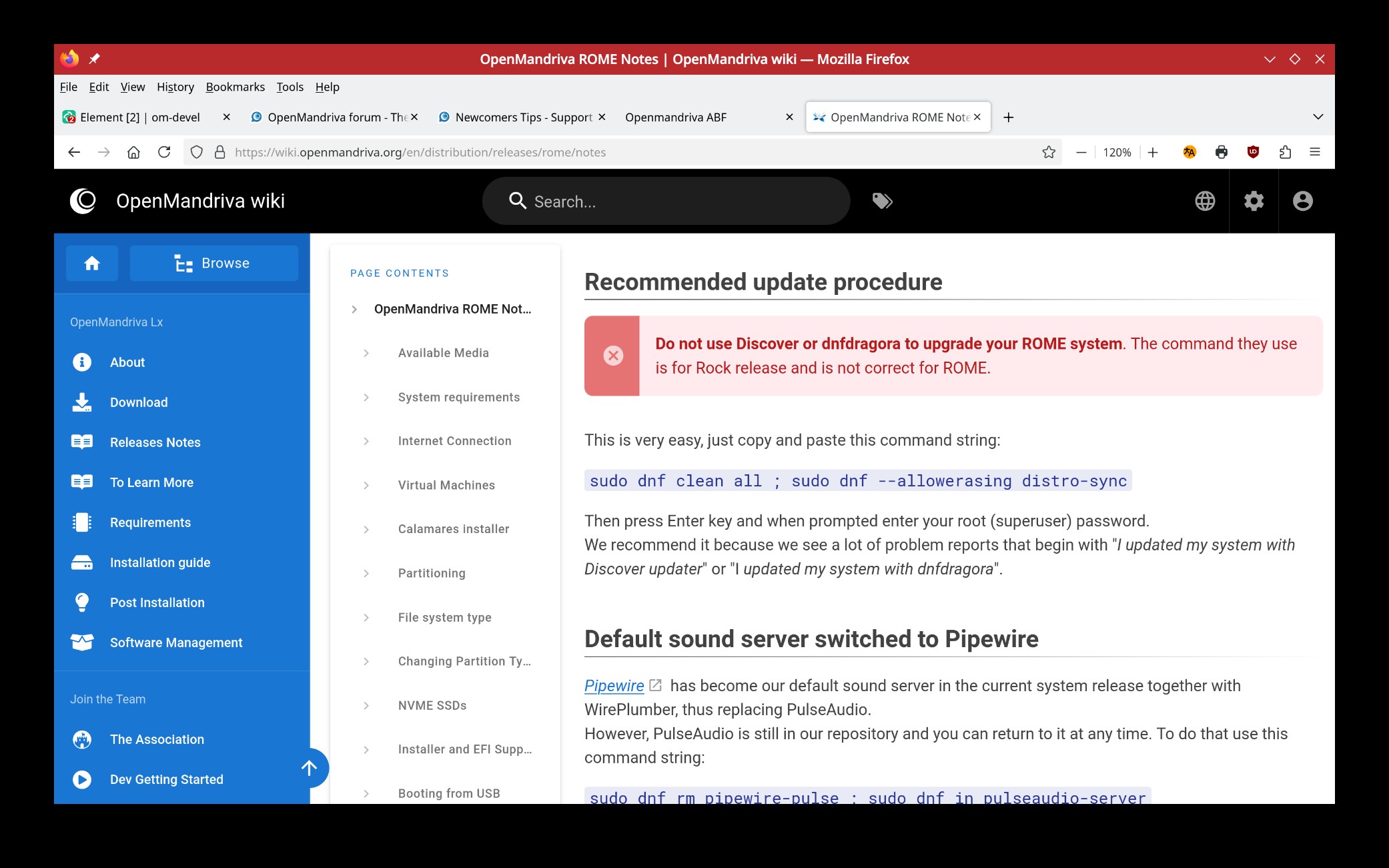The height and width of the screenshot is (868, 1389).
Task: Click inside the wiki search field
Action: point(667,201)
